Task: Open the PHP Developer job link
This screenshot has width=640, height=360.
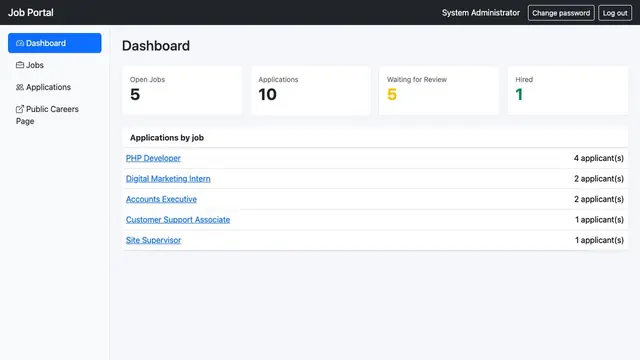Action: point(153,158)
